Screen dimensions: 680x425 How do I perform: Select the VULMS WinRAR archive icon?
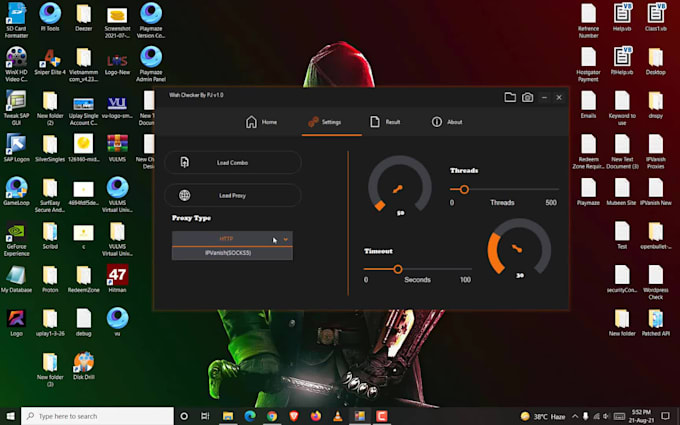coord(118,148)
